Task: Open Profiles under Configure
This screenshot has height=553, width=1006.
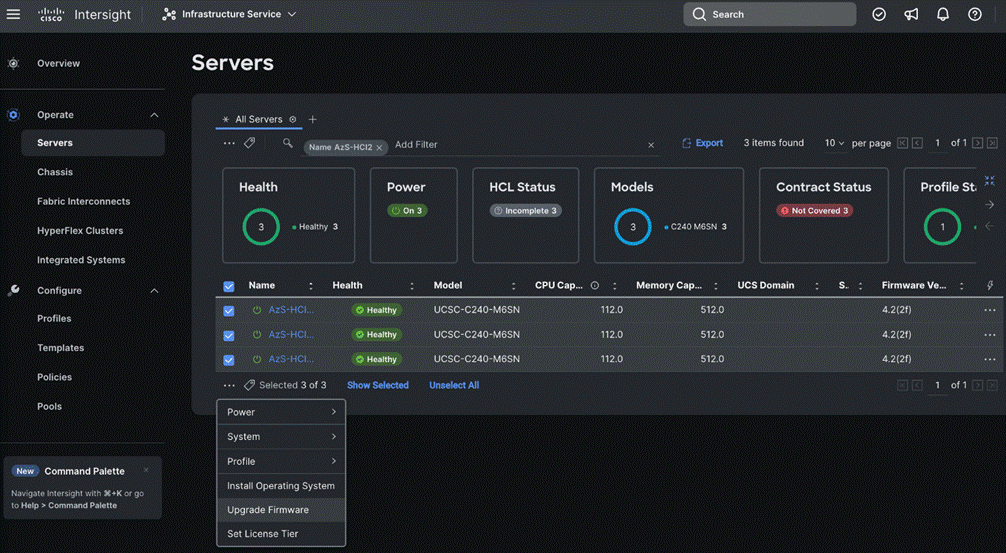Action: pos(54,319)
